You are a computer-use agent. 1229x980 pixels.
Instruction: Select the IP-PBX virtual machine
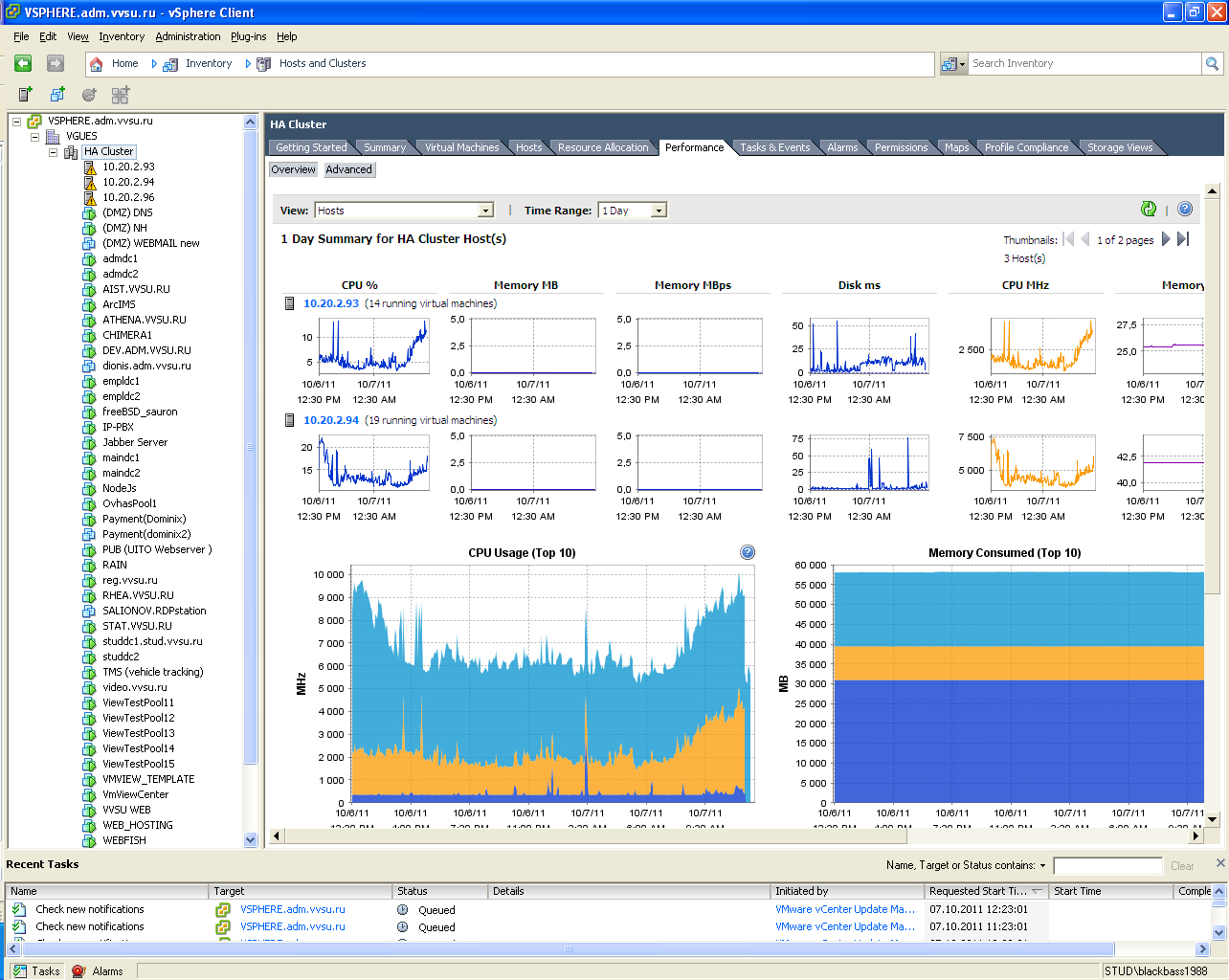click(118, 427)
